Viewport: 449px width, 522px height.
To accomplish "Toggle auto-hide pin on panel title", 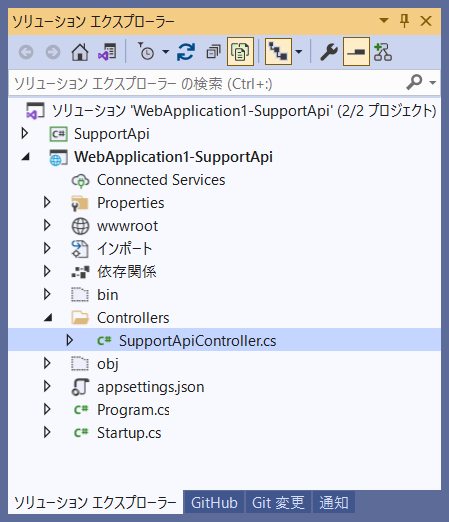I will (405, 21).
